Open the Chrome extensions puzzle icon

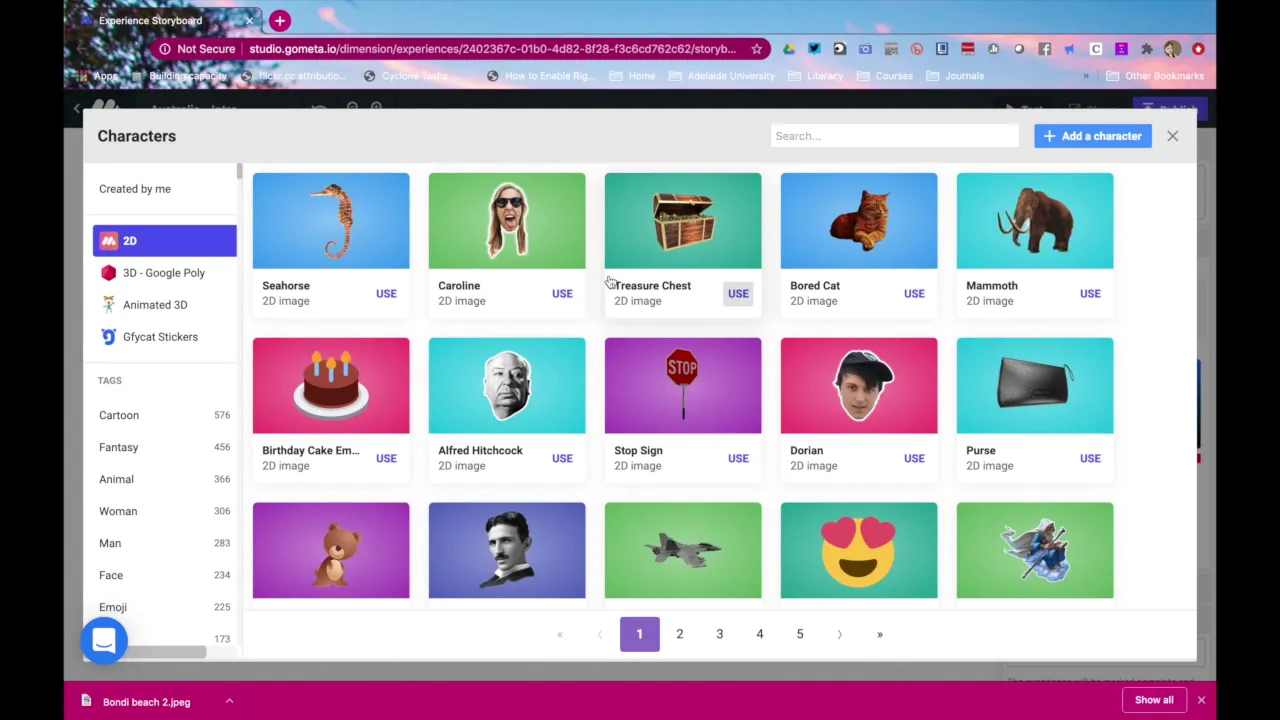coord(1147,49)
